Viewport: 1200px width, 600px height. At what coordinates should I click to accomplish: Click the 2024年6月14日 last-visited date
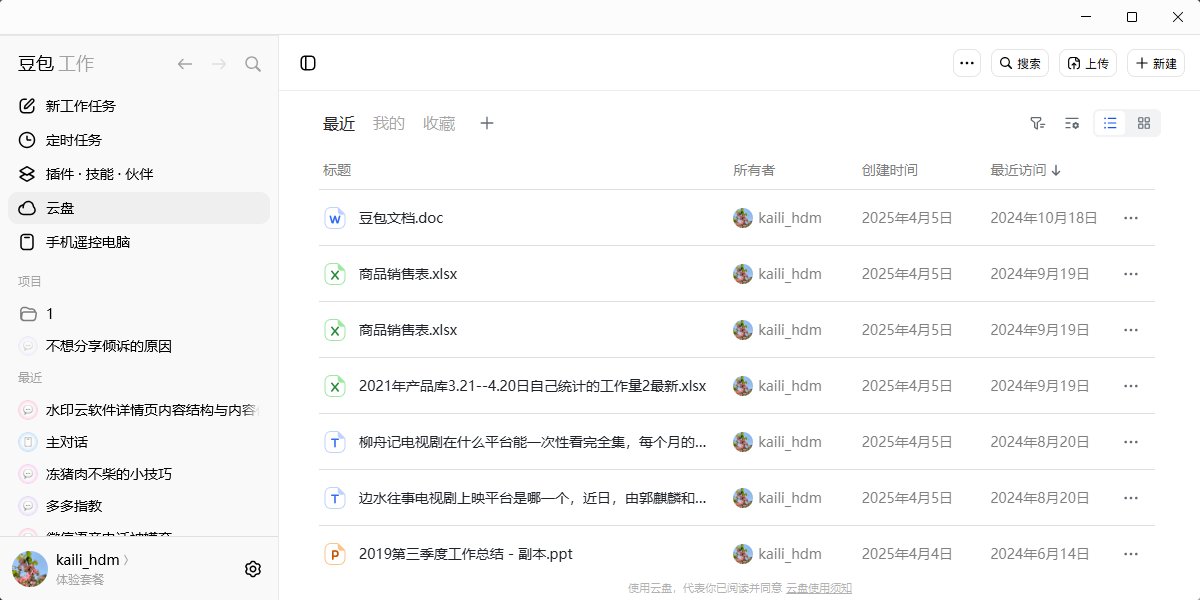click(x=1040, y=554)
